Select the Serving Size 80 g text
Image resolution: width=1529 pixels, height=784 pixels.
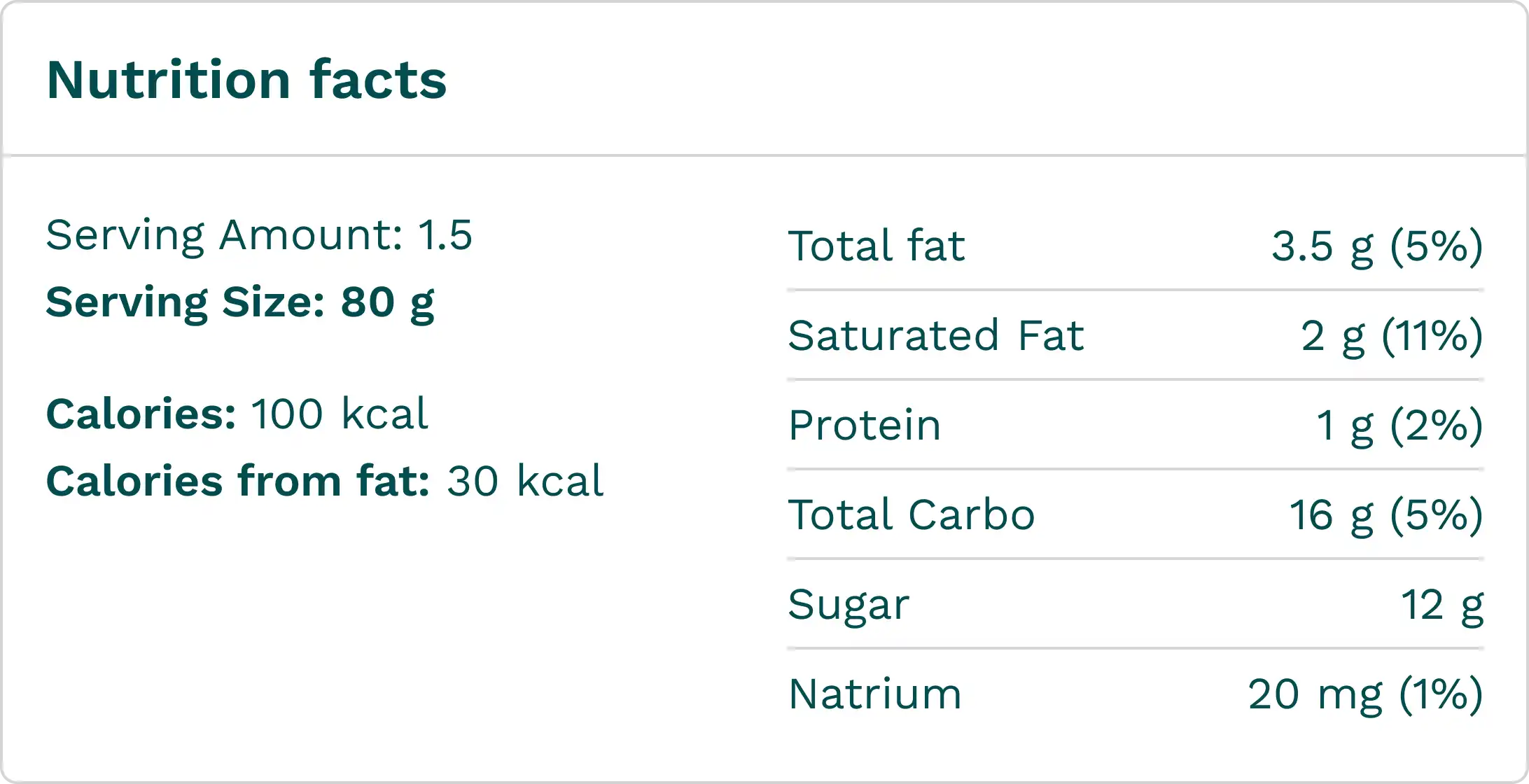point(240,302)
